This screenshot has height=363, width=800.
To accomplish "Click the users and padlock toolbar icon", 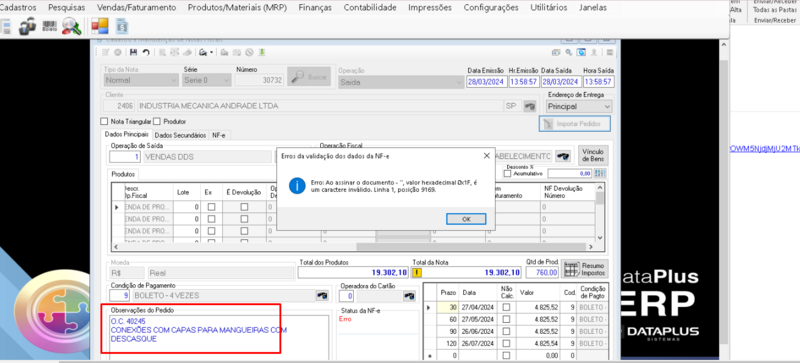I will click(x=27, y=27).
